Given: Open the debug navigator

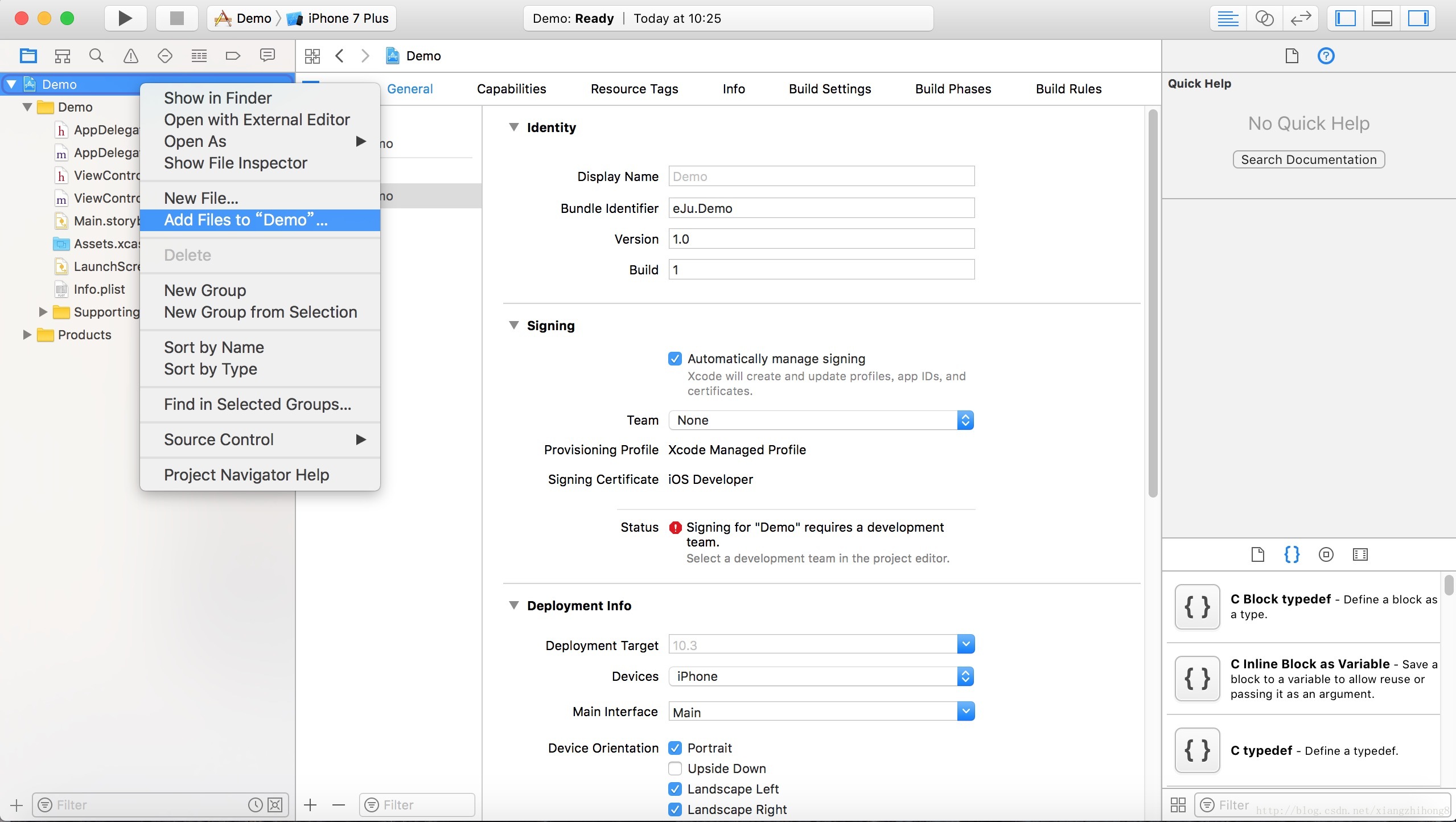Looking at the screenshot, I should (199, 56).
